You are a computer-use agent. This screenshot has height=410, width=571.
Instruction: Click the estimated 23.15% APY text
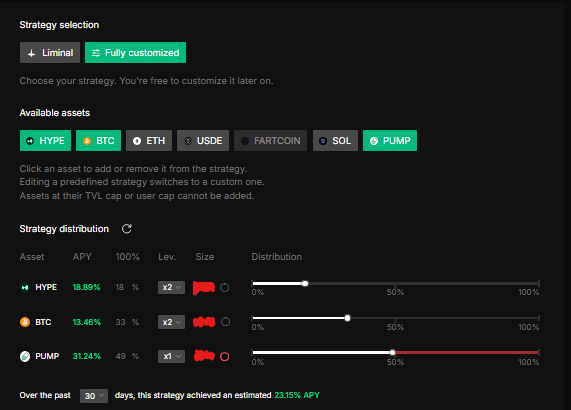click(x=297, y=395)
